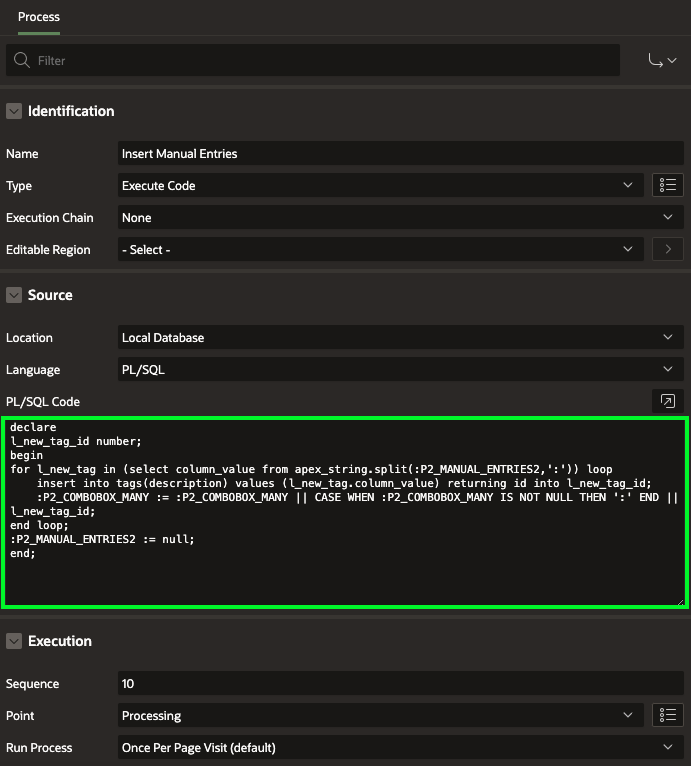Open the PL/SQL code editor popup icon

667,401
